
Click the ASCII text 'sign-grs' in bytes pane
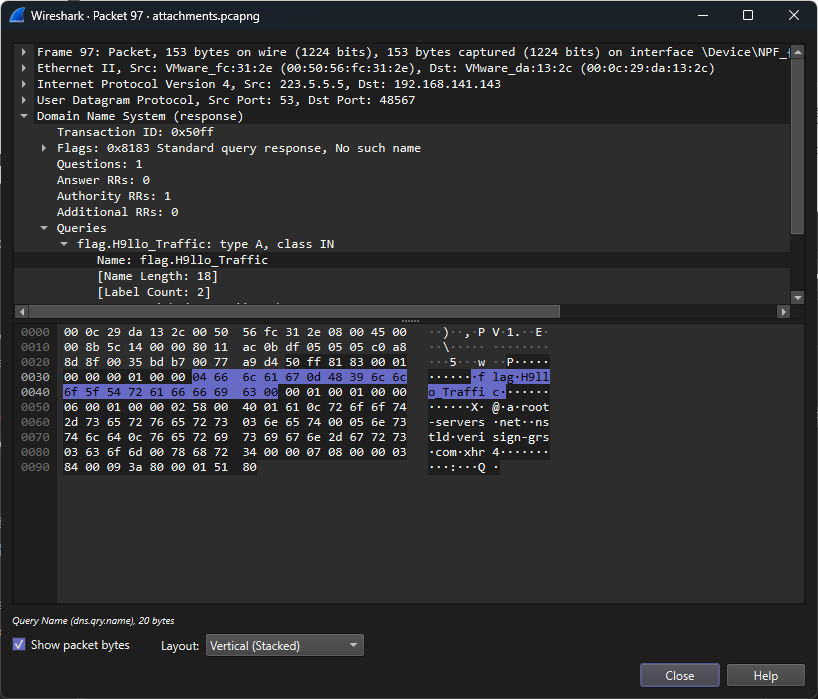point(521,437)
